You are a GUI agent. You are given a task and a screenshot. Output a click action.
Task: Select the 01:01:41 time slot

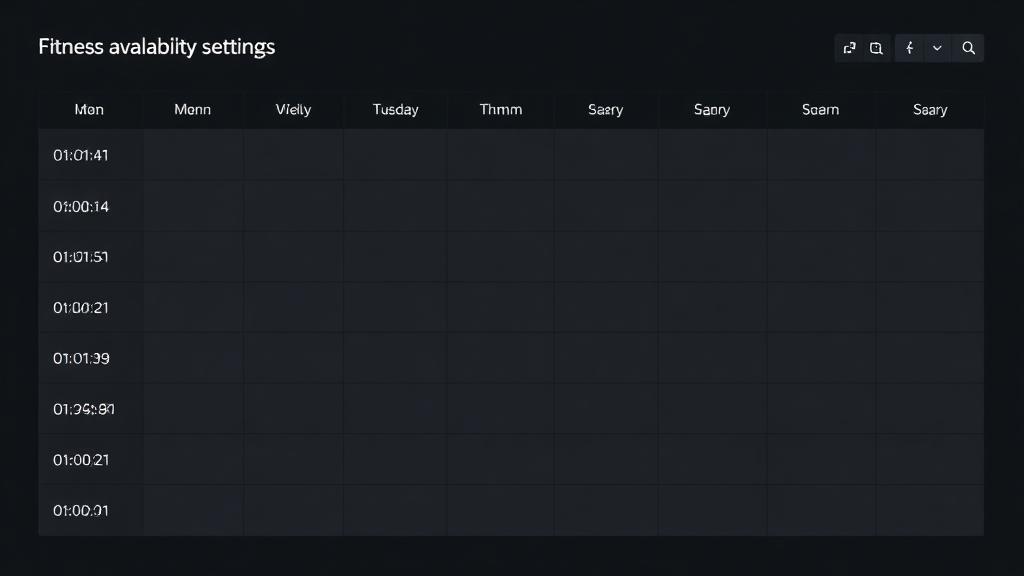[x=80, y=155]
